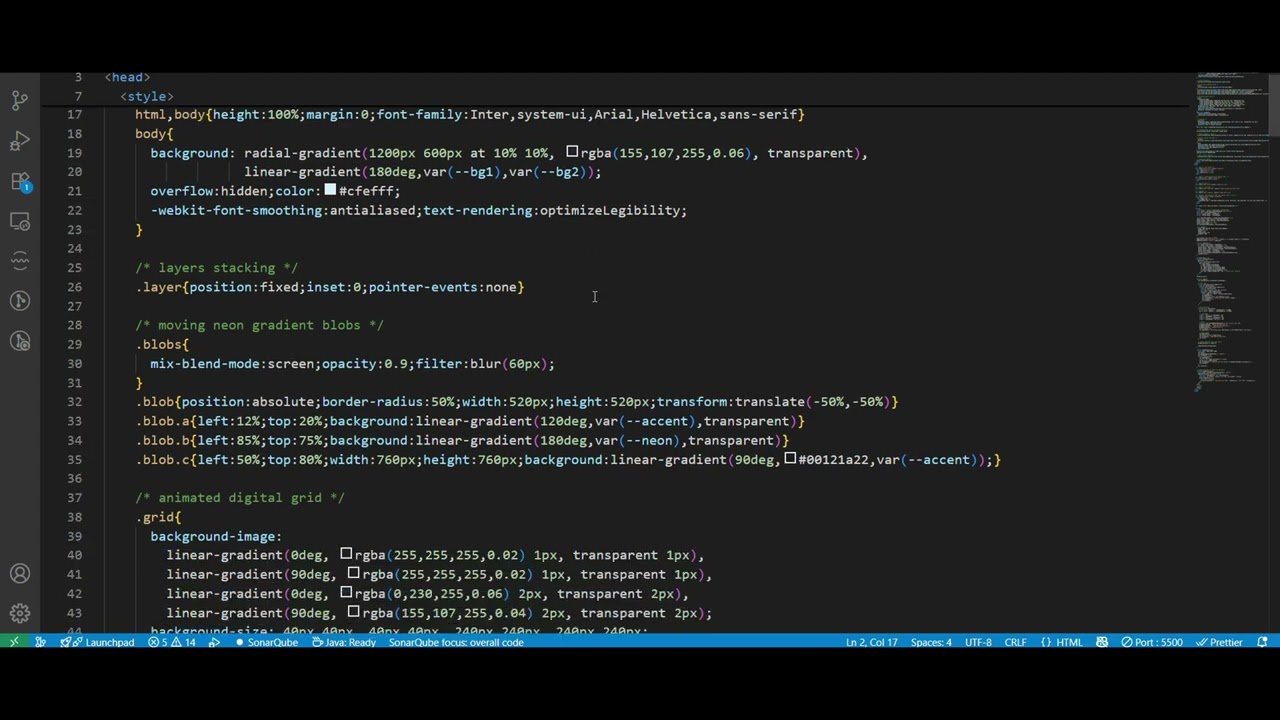Click the #00121a22 color swatch
This screenshot has width=1280, height=720.
click(x=790, y=459)
